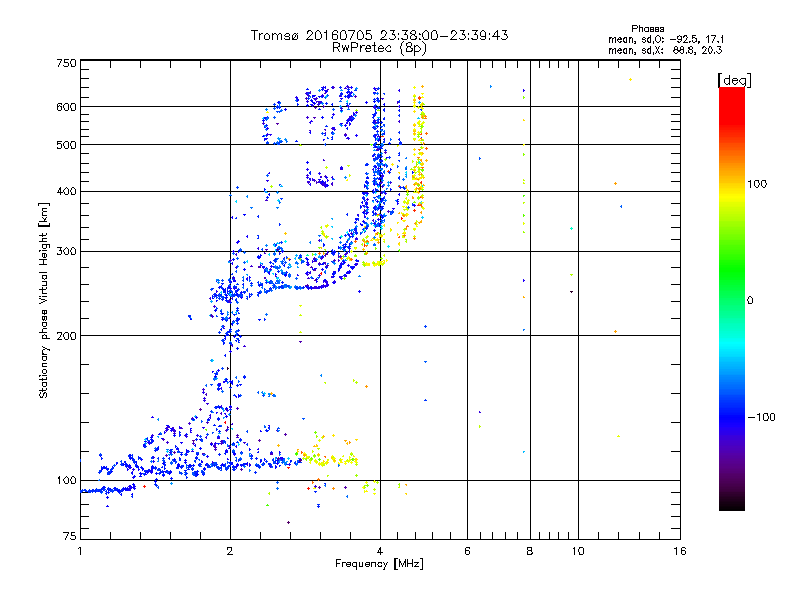This screenshot has width=800, height=600.
Task: Click the x-axis tick label '6'
Action: (467, 551)
